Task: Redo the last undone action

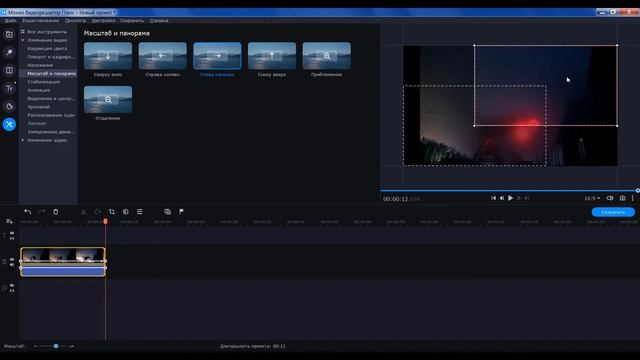Action: 42,211
